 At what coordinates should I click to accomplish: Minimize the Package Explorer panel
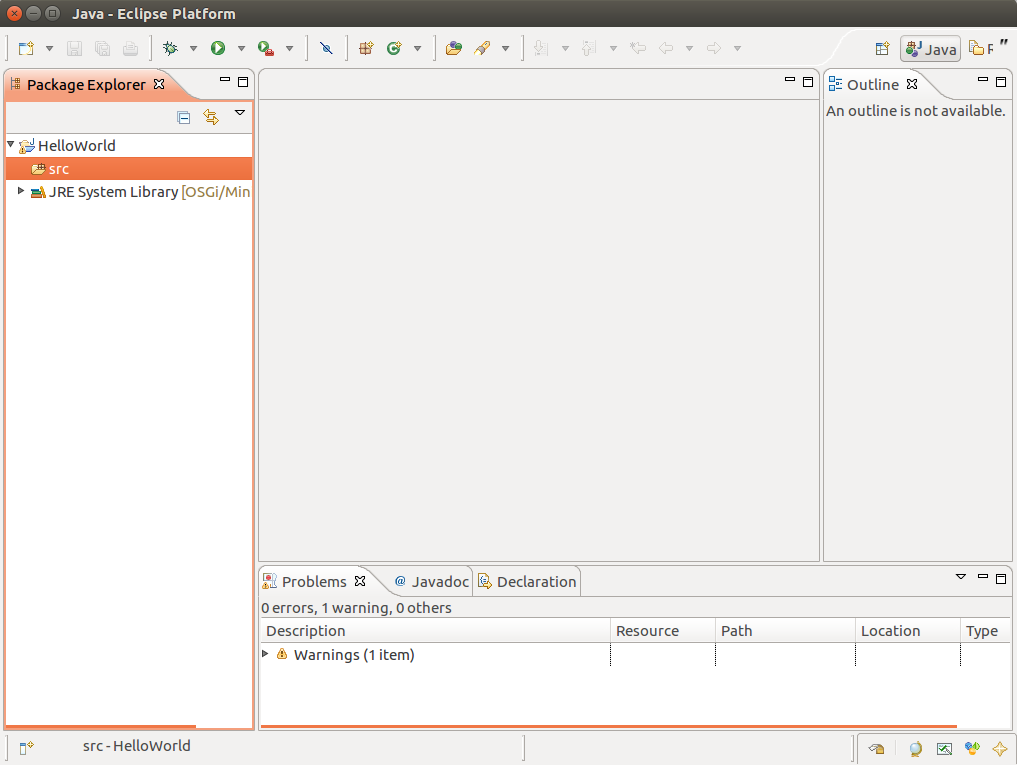225,80
